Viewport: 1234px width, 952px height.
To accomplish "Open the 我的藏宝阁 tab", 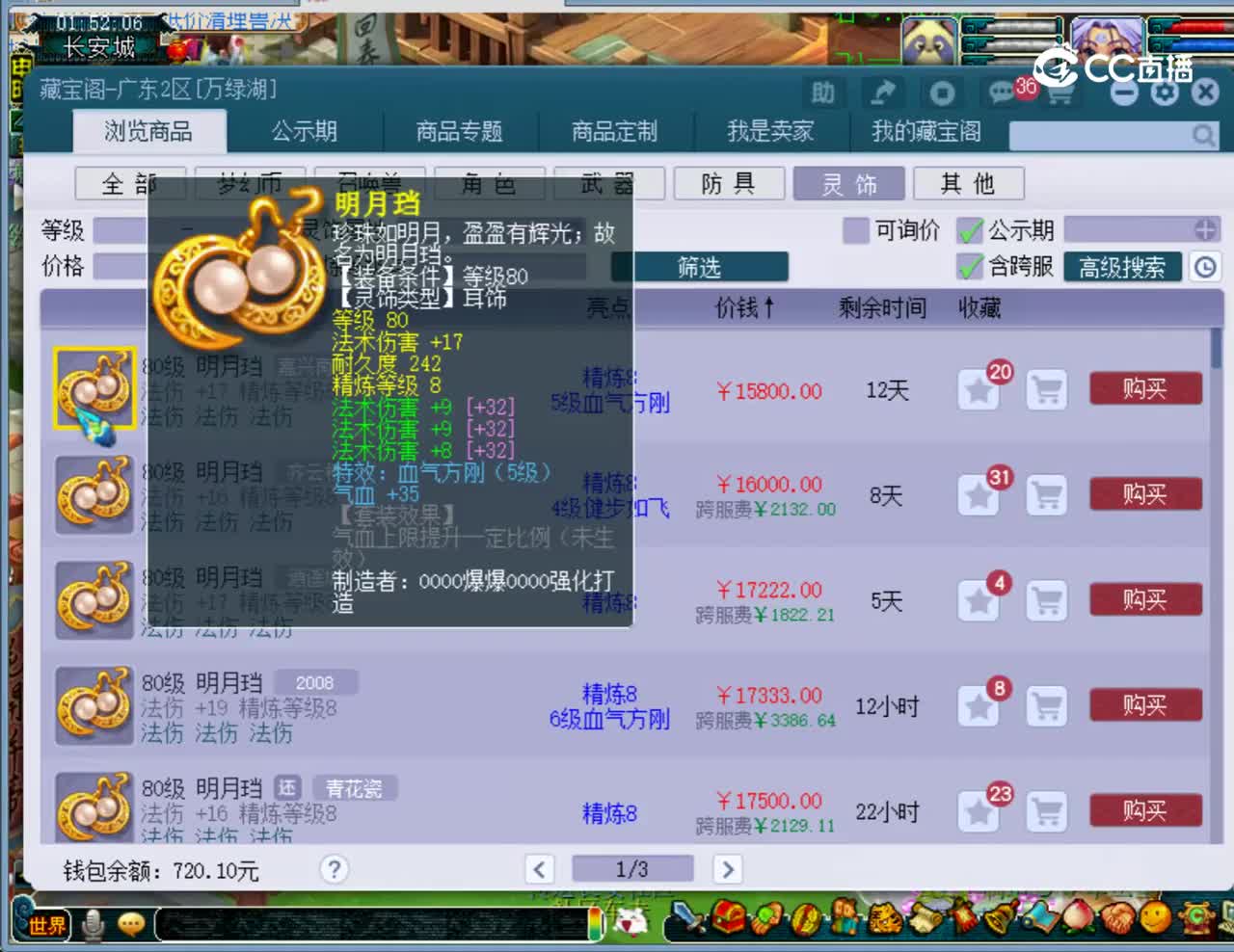I will point(925,132).
